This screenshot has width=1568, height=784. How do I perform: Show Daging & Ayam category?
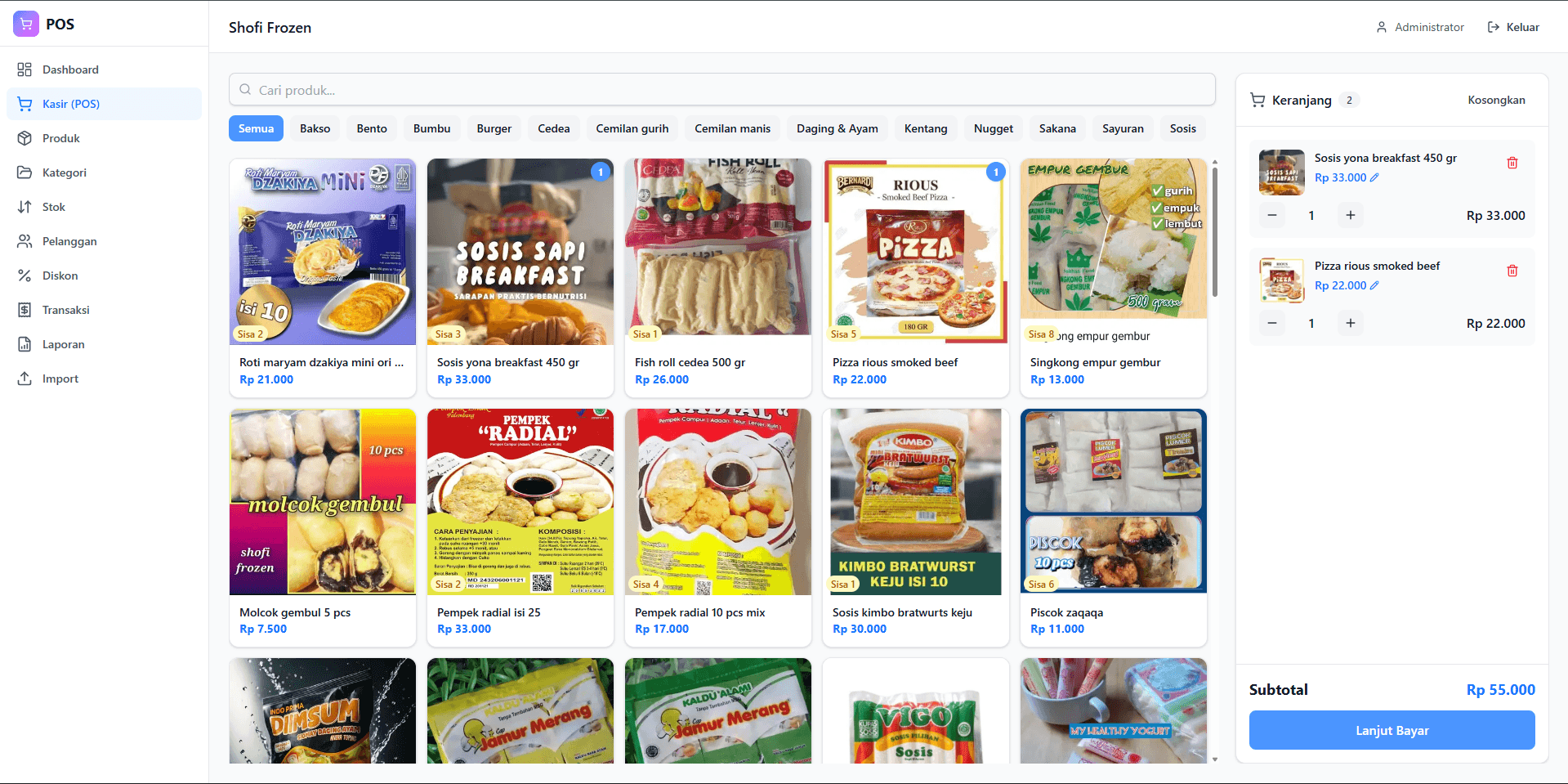837,128
